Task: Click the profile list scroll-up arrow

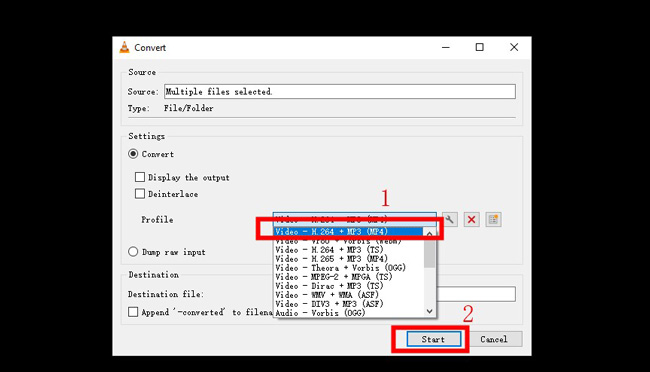Action: pos(429,233)
